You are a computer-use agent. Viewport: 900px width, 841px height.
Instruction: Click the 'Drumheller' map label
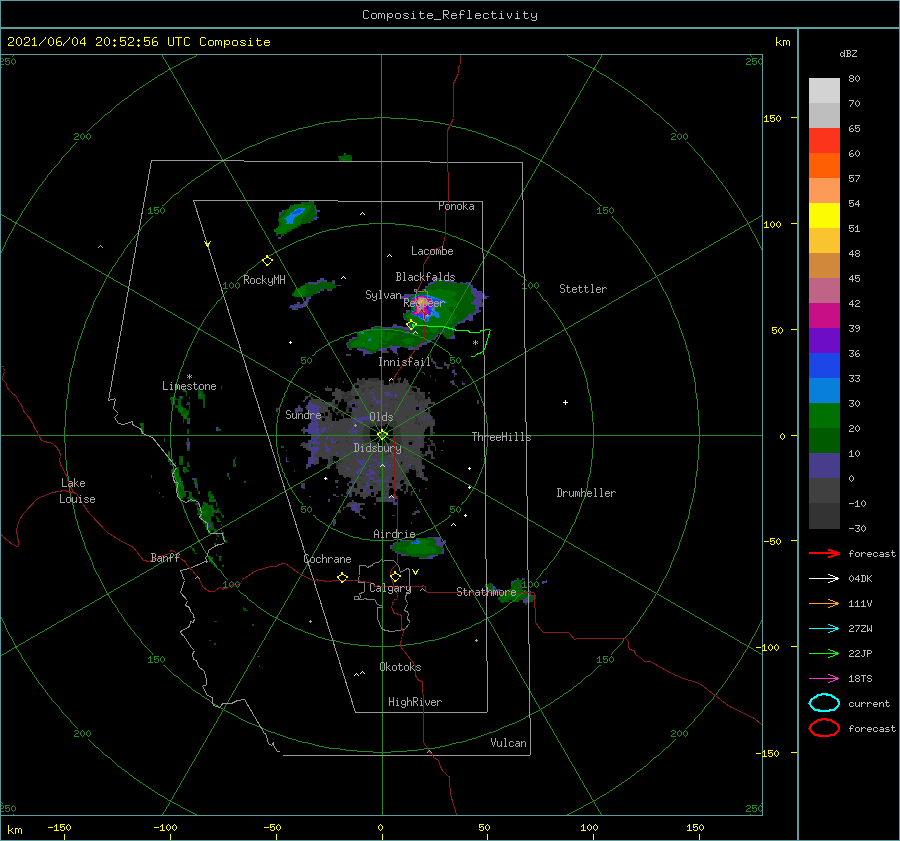click(x=586, y=493)
